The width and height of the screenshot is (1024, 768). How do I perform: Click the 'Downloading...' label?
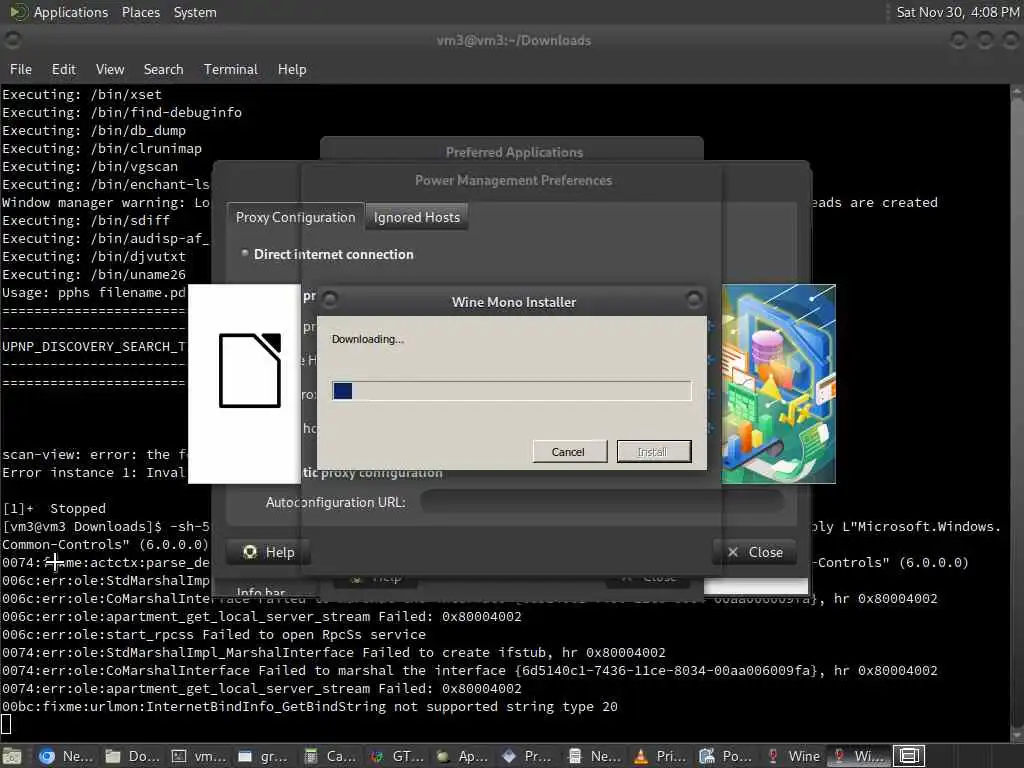tap(368, 339)
